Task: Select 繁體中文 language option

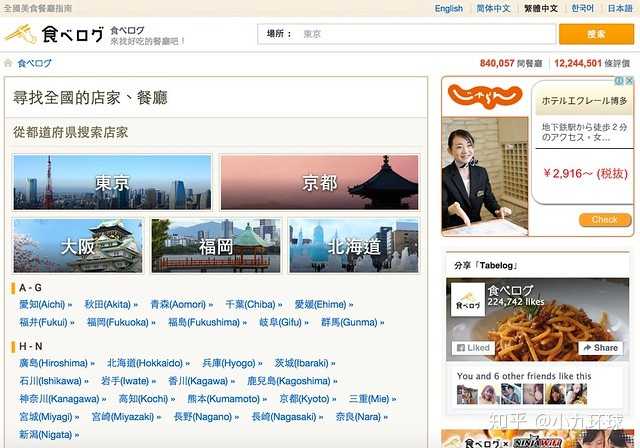Action: (541, 9)
